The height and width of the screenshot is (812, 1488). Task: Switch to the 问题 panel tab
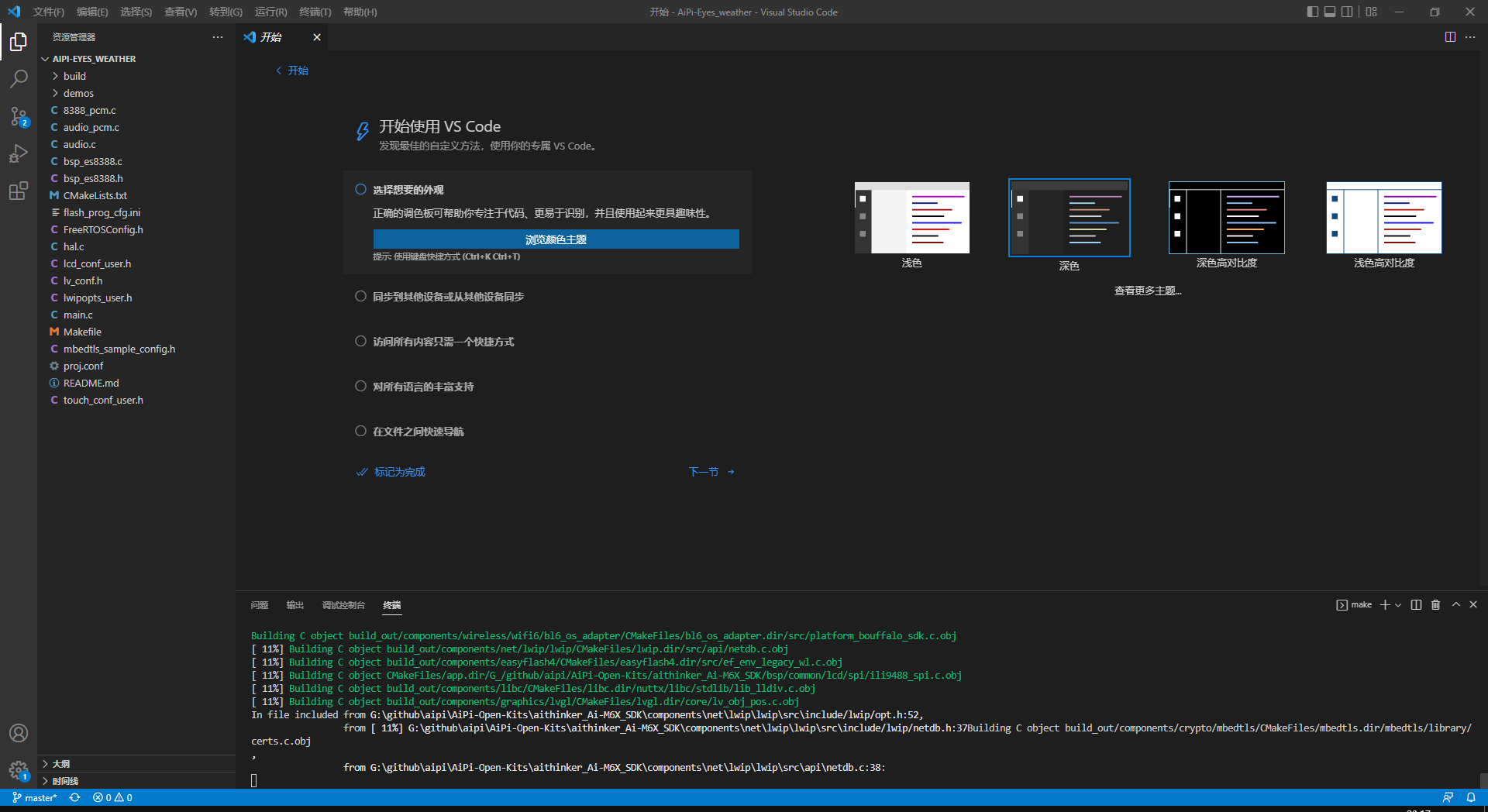[260, 605]
